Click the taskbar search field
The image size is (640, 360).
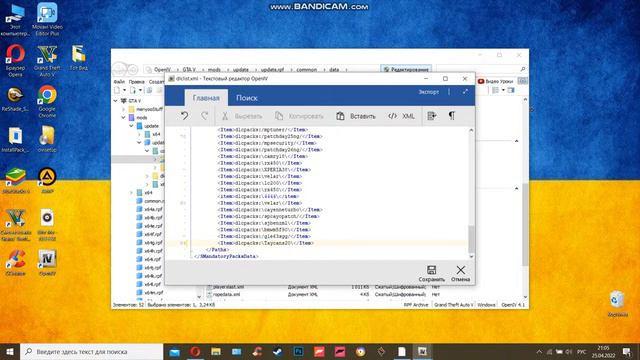click(x=92, y=351)
